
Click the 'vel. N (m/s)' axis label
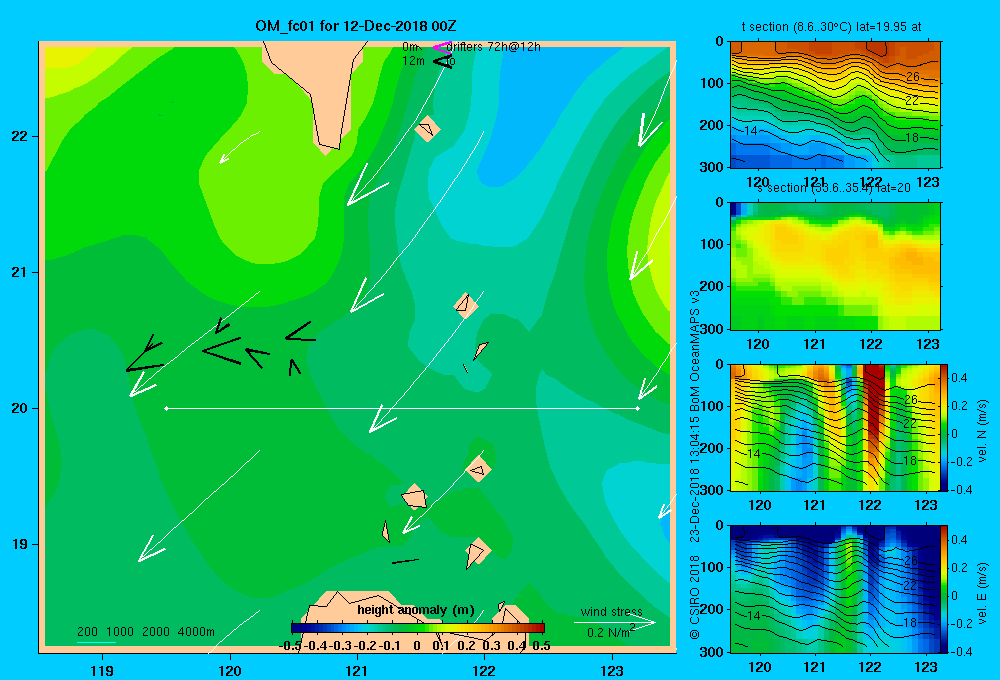(x=983, y=431)
